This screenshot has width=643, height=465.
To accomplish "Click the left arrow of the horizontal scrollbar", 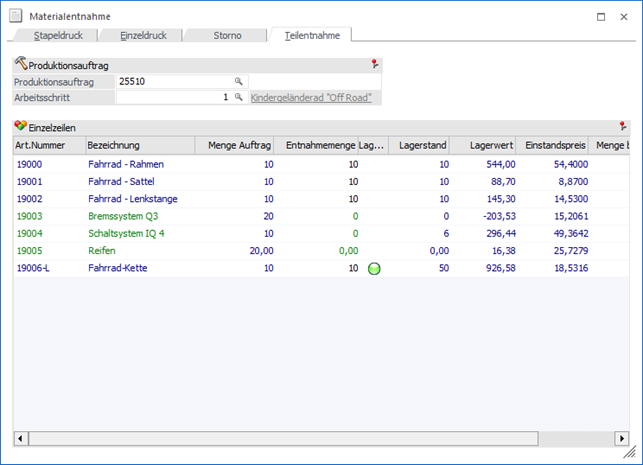I will (x=19, y=439).
